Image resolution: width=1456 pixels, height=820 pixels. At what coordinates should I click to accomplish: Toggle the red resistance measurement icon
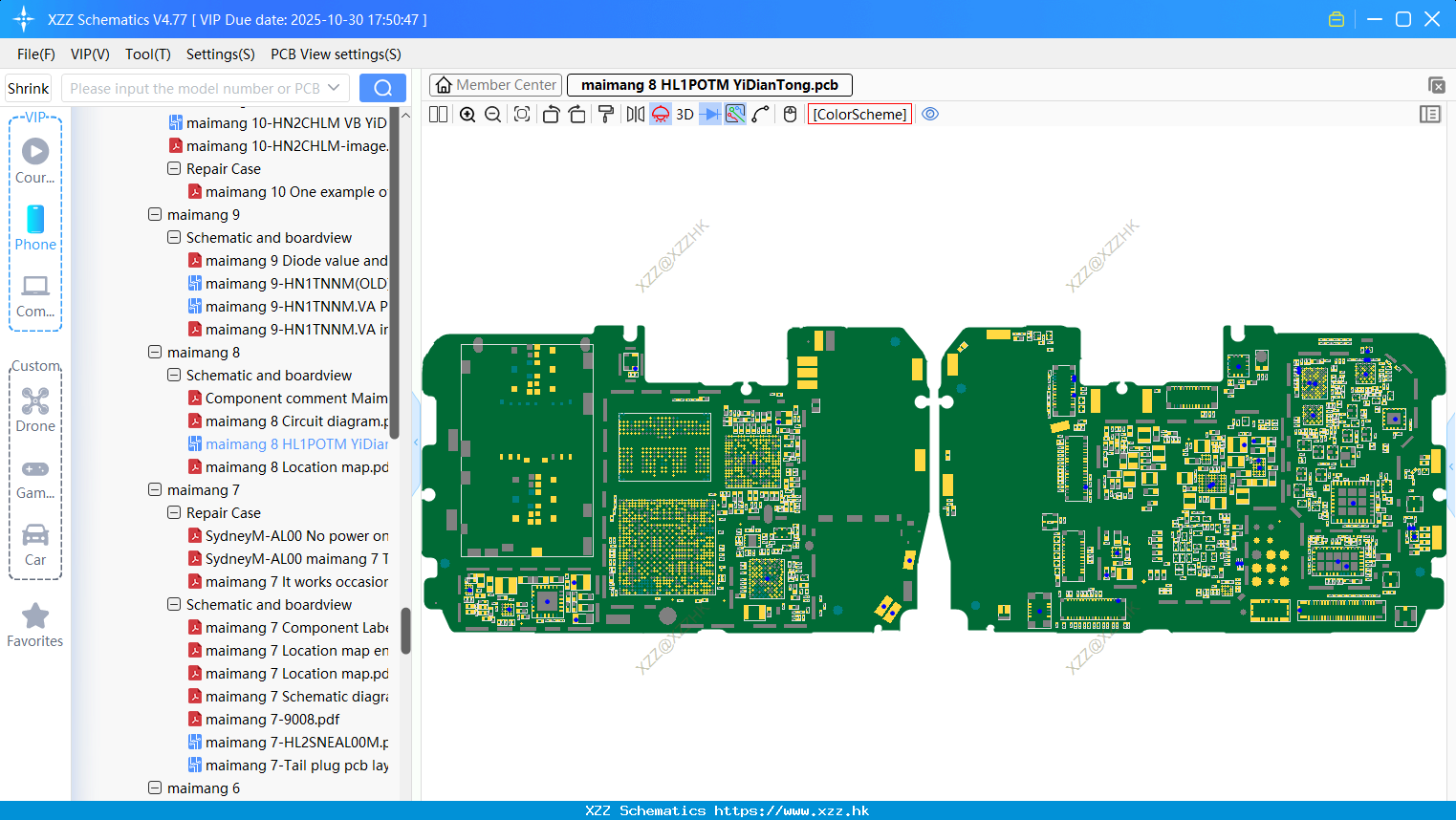[x=661, y=115]
